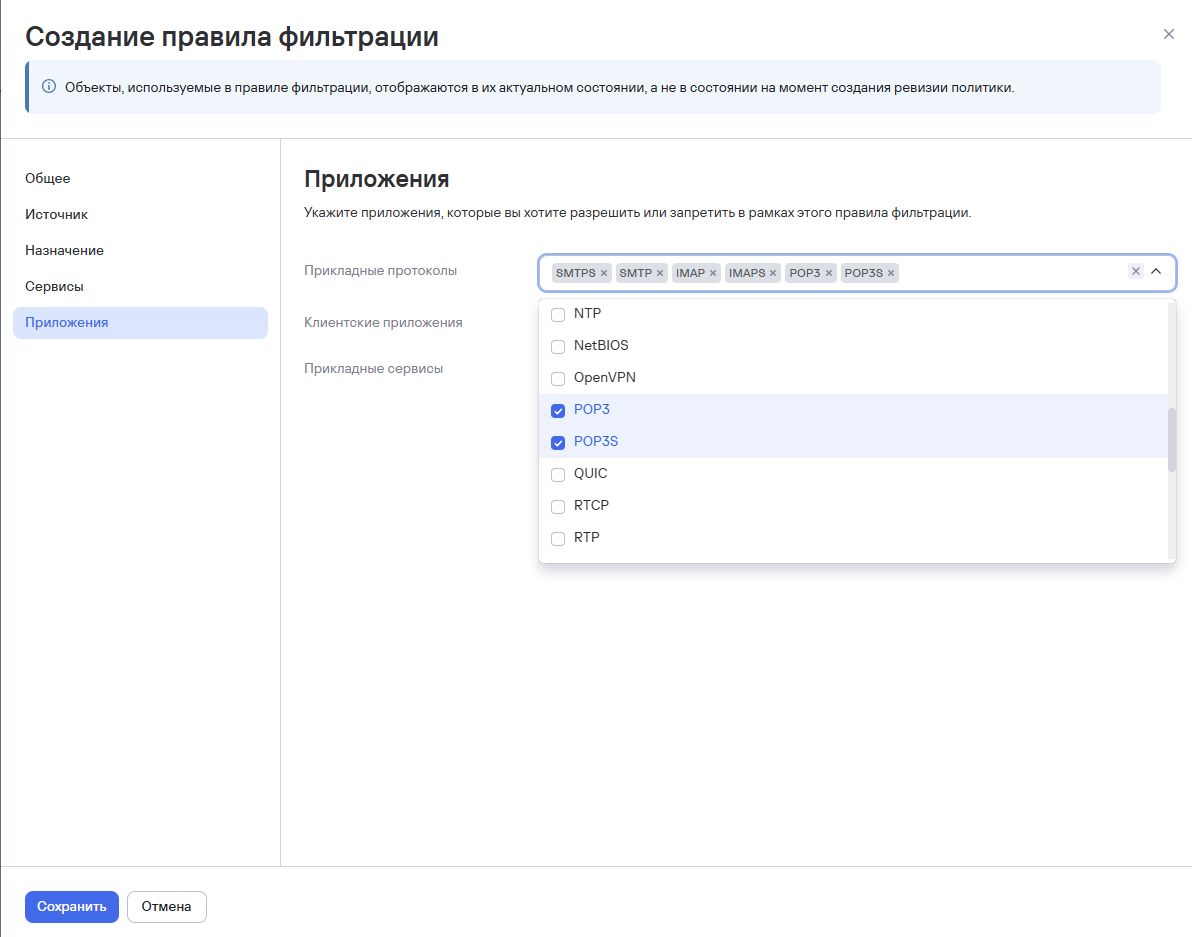
Task: Remove the SMTP tag
Action: (660, 273)
